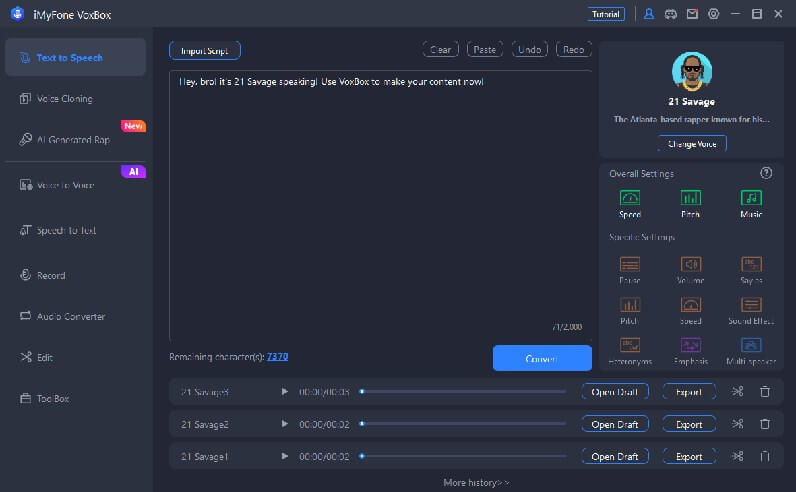Open the Speed overall setting
This screenshot has height=492, width=796.
(629, 203)
